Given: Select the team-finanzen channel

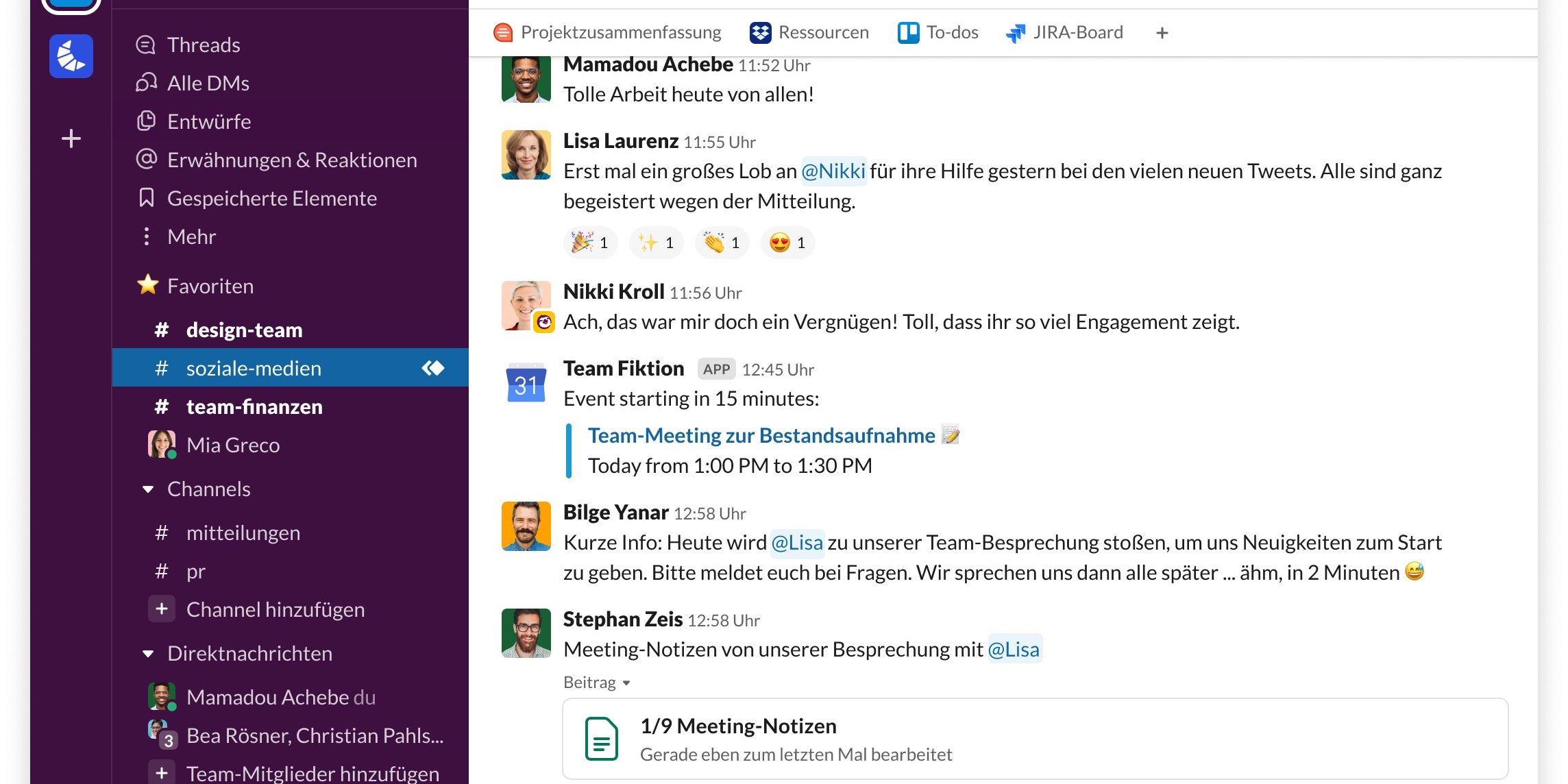Looking at the screenshot, I should click(254, 407).
